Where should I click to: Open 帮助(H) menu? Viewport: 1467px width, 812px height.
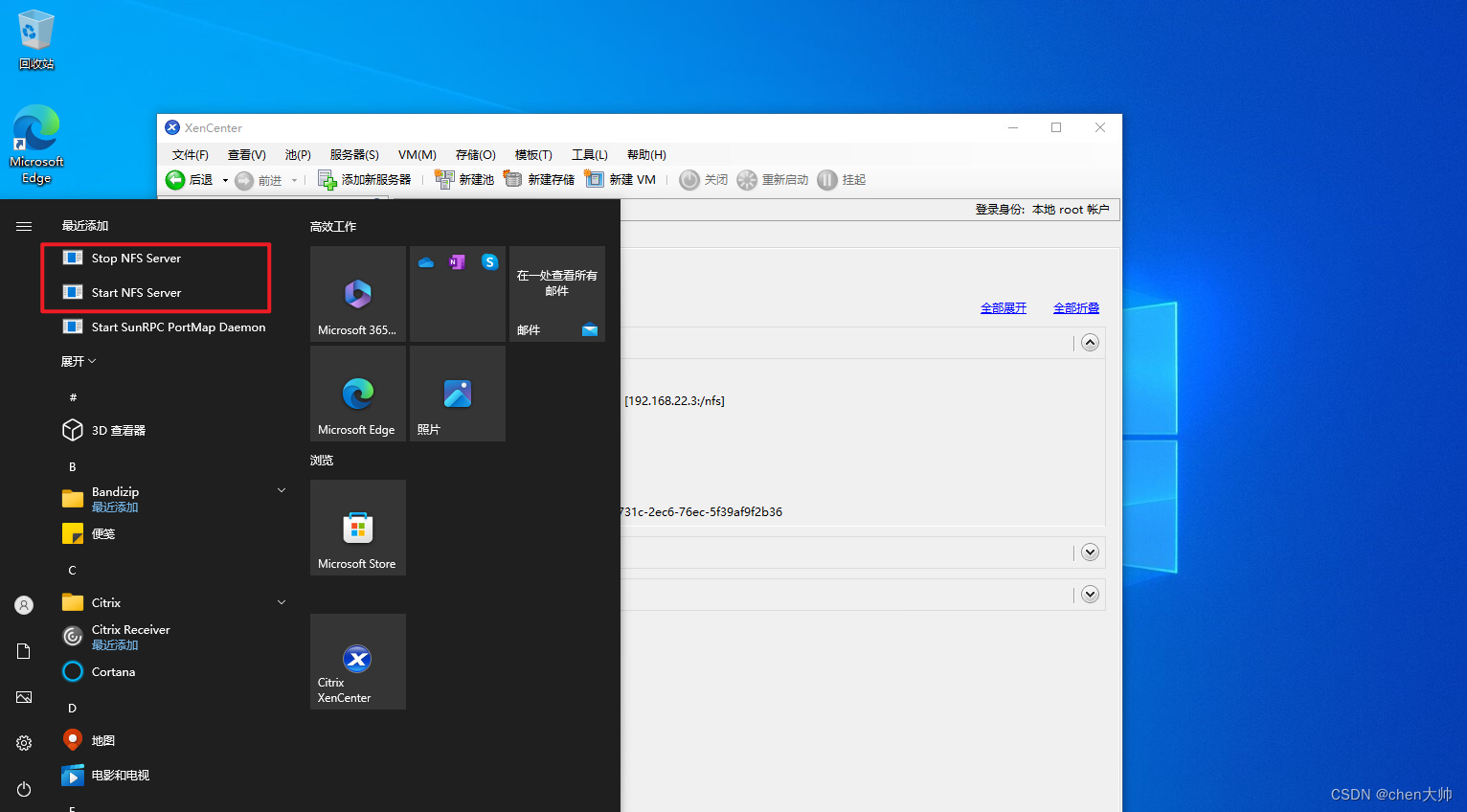coord(646,155)
